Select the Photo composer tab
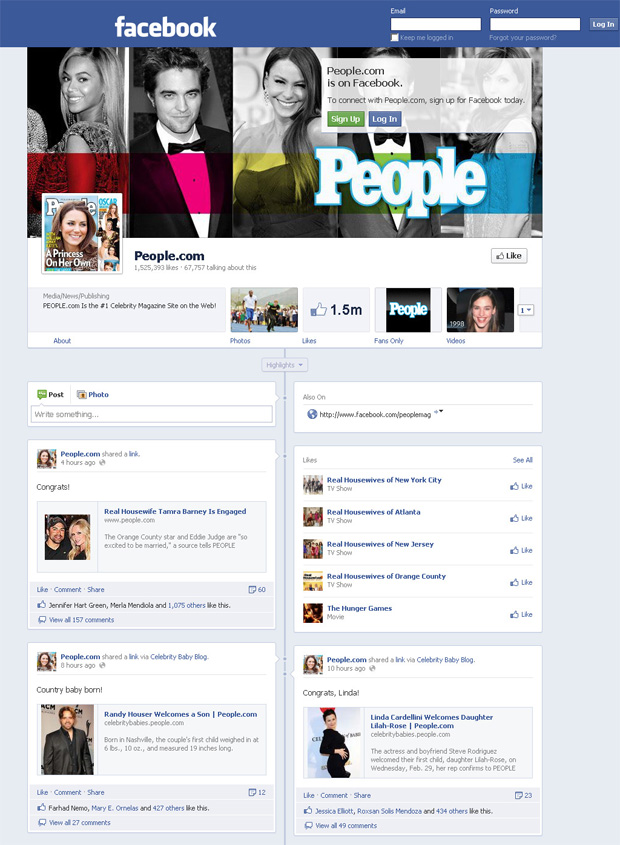The height and width of the screenshot is (845, 620). pyautogui.click(x=93, y=394)
